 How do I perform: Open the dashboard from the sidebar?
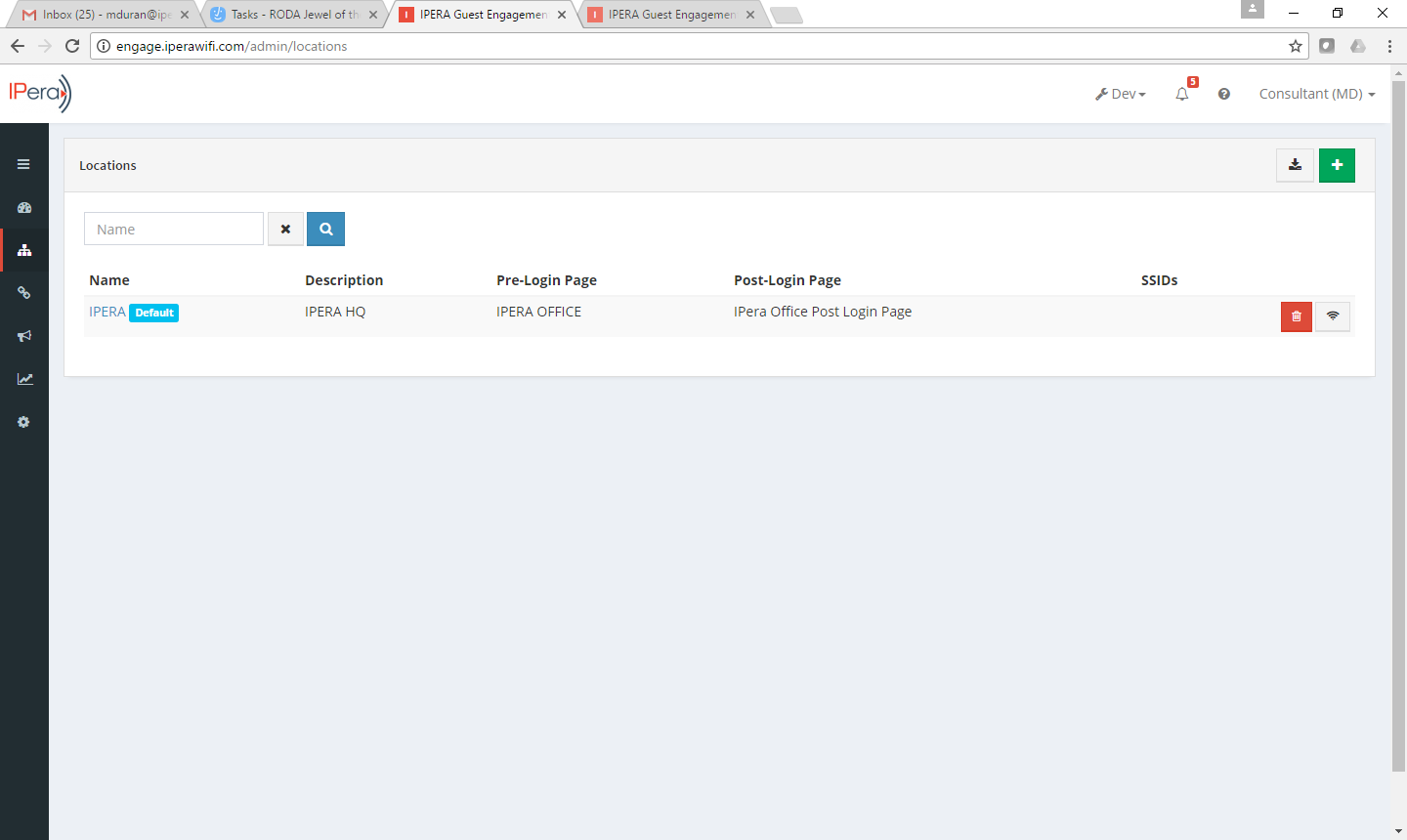24,207
